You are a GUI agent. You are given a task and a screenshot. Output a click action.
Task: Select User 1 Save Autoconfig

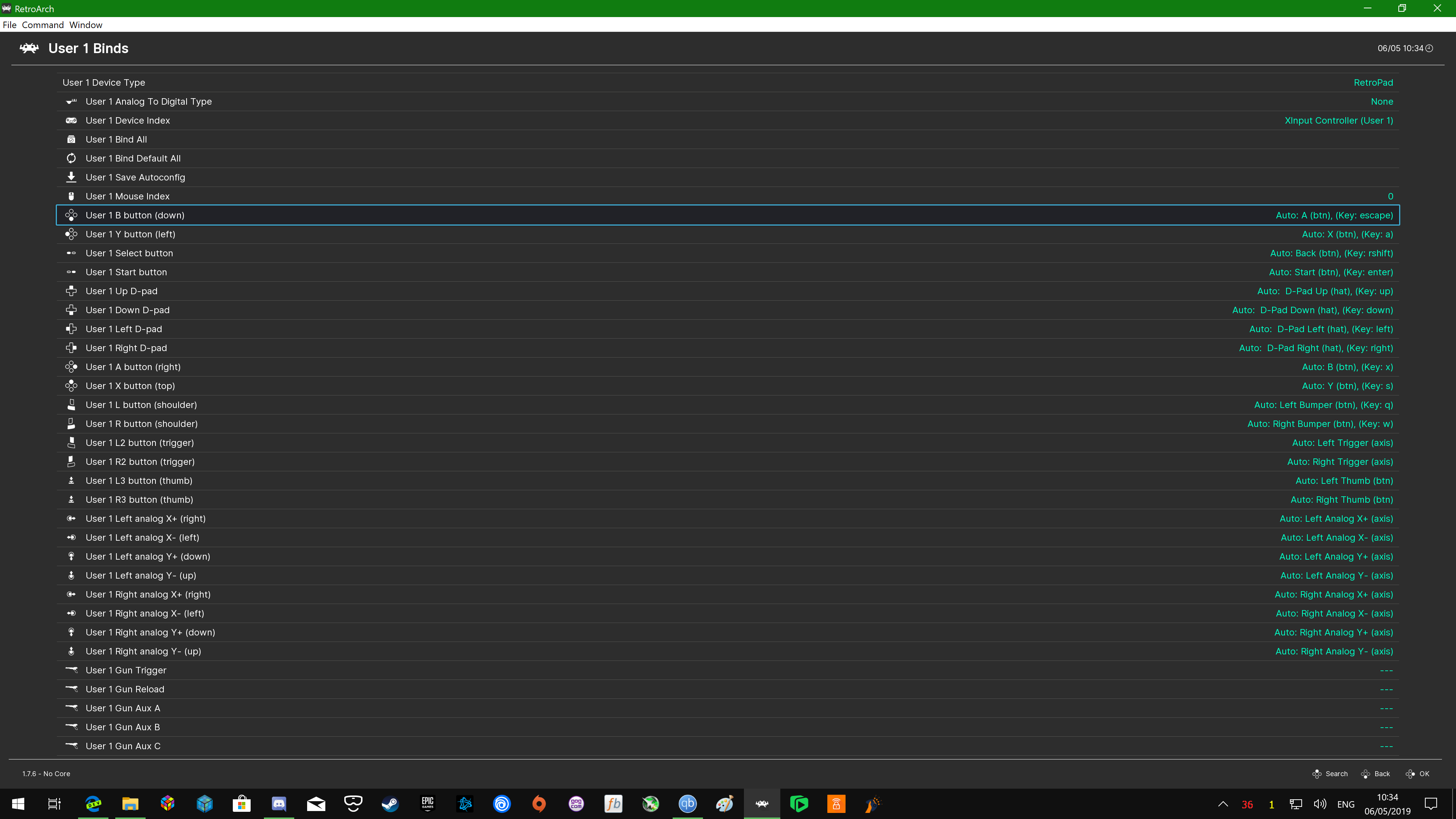coord(728,177)
